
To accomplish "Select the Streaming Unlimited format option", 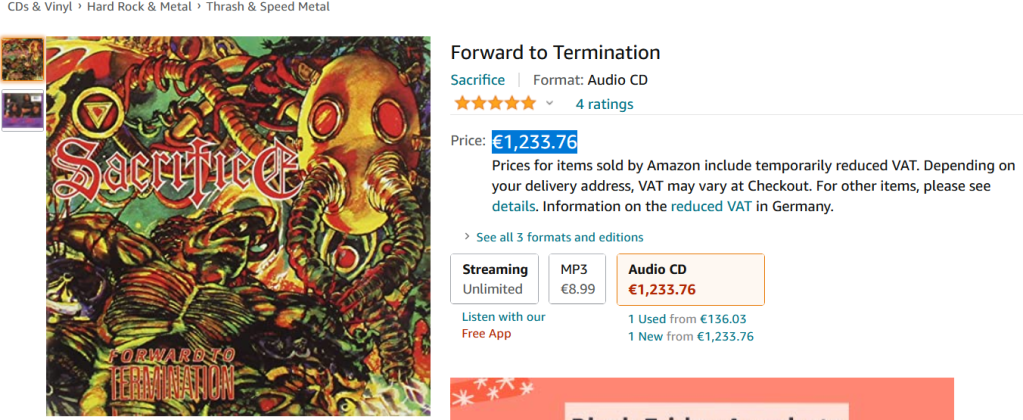I will pyautogui.click(x=494, y=279).
